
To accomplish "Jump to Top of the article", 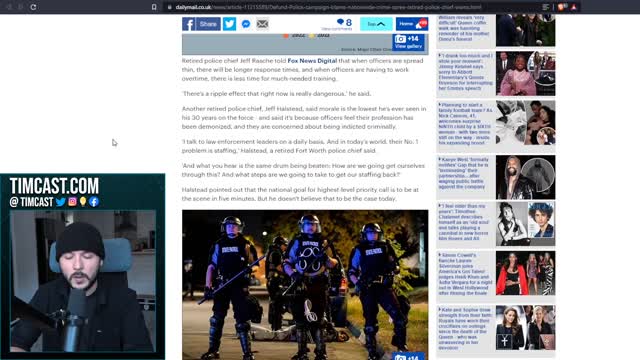I will [x=376, y=24].
